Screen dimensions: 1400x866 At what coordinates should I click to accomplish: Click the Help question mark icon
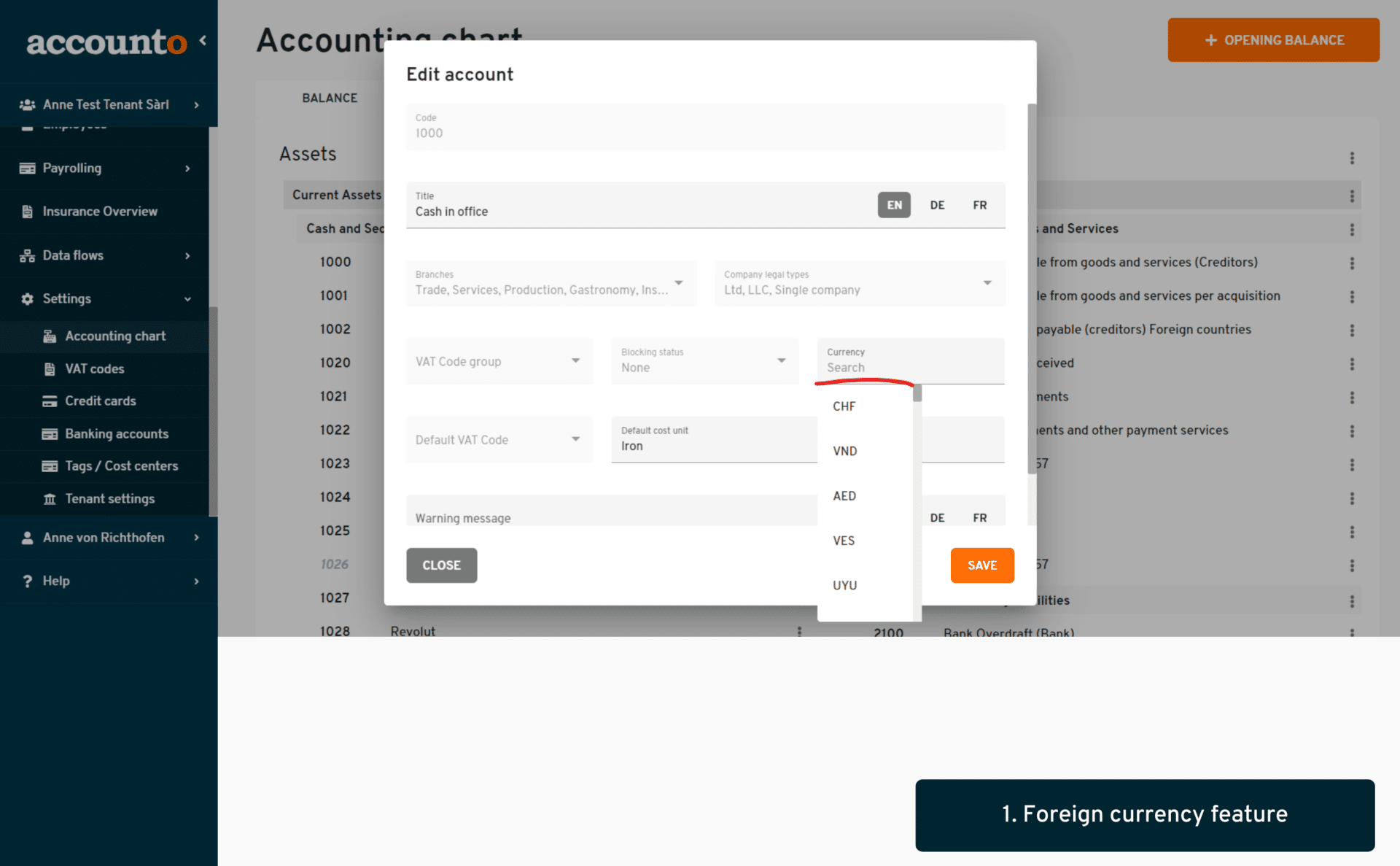27,581
